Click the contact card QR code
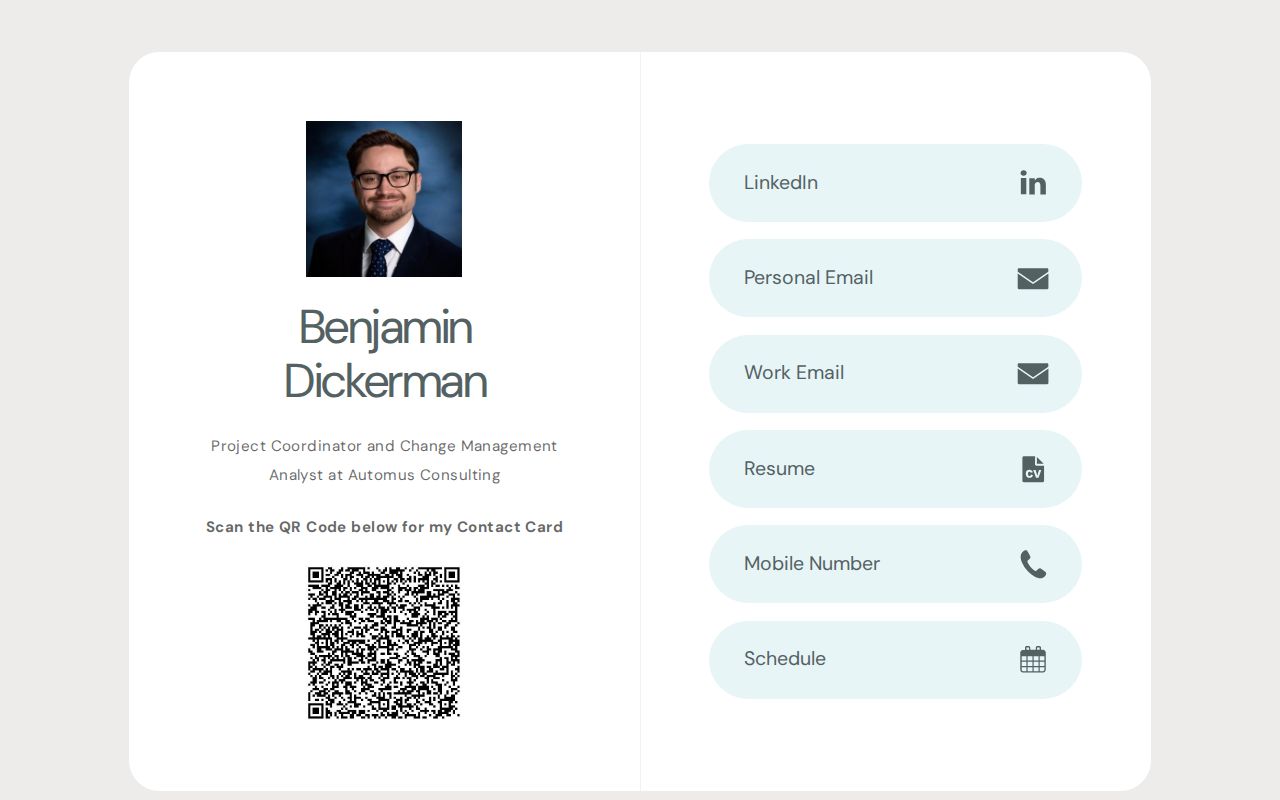1280x800 pixels. point(384,642)
